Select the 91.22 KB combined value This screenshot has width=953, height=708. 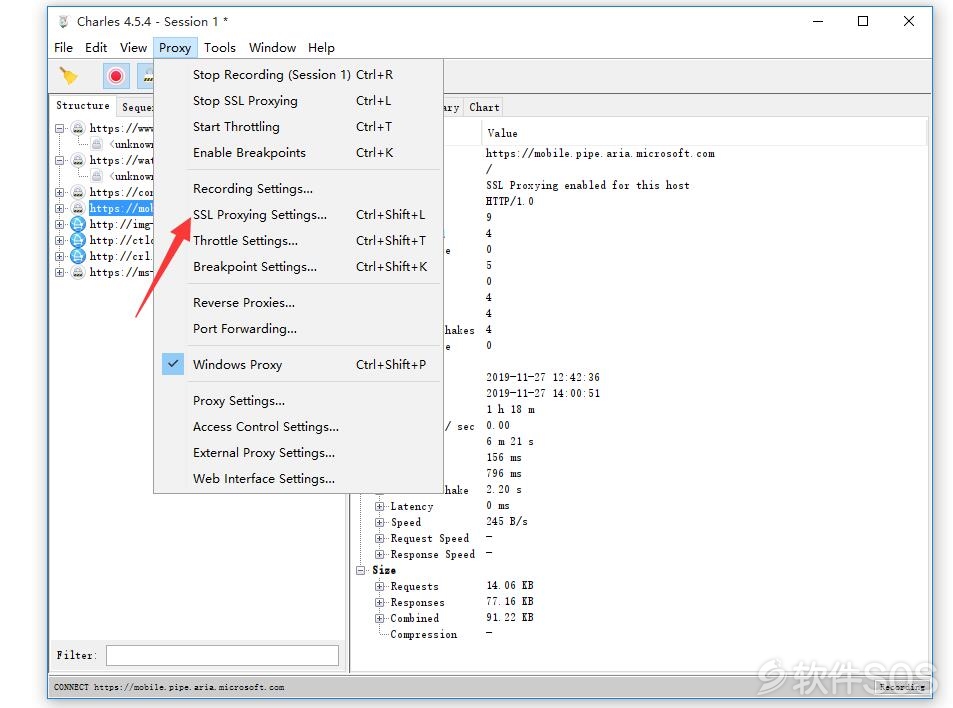pos(510,617)
